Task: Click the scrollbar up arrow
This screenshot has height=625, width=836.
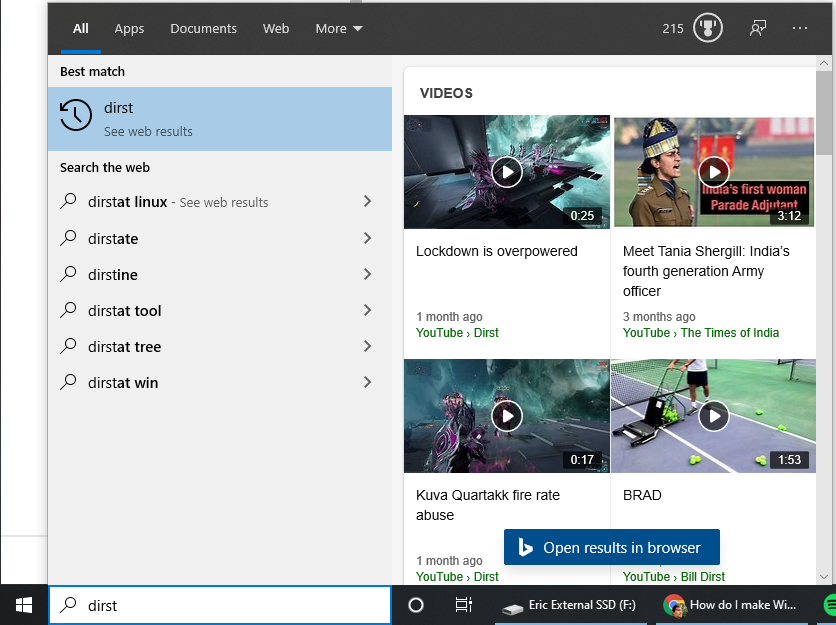Action: click(x=824, y=63)
